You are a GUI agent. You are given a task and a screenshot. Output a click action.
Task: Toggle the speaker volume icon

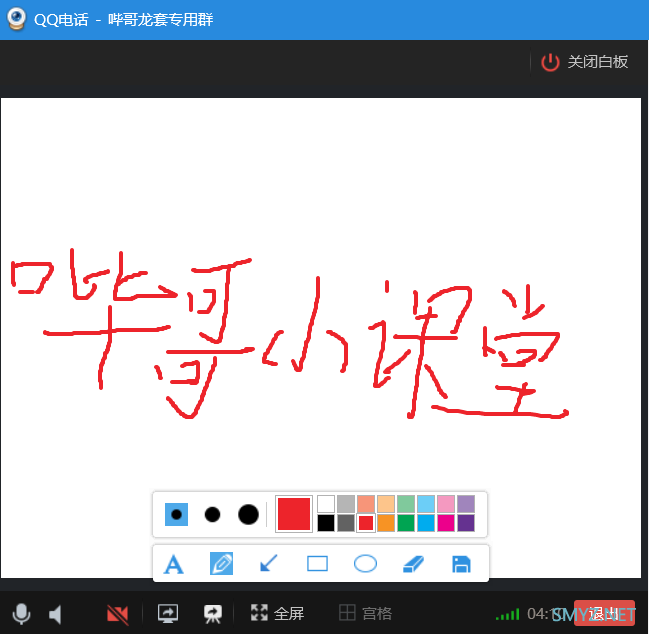click(56, 613)
